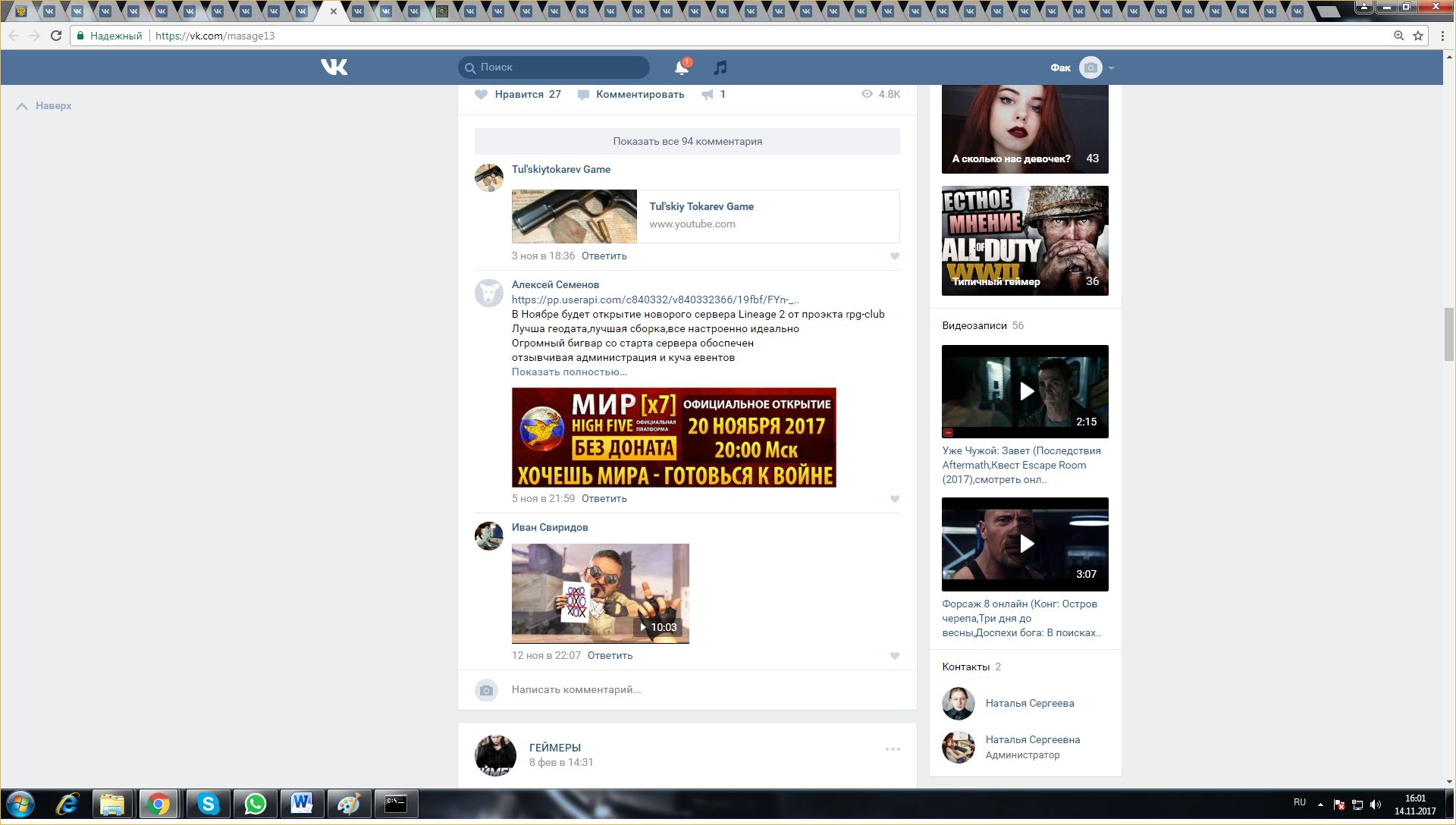The image size is (1456, 825).
Task: Click the address bar URL vk.com/masage13
Action: click(215, 36)
